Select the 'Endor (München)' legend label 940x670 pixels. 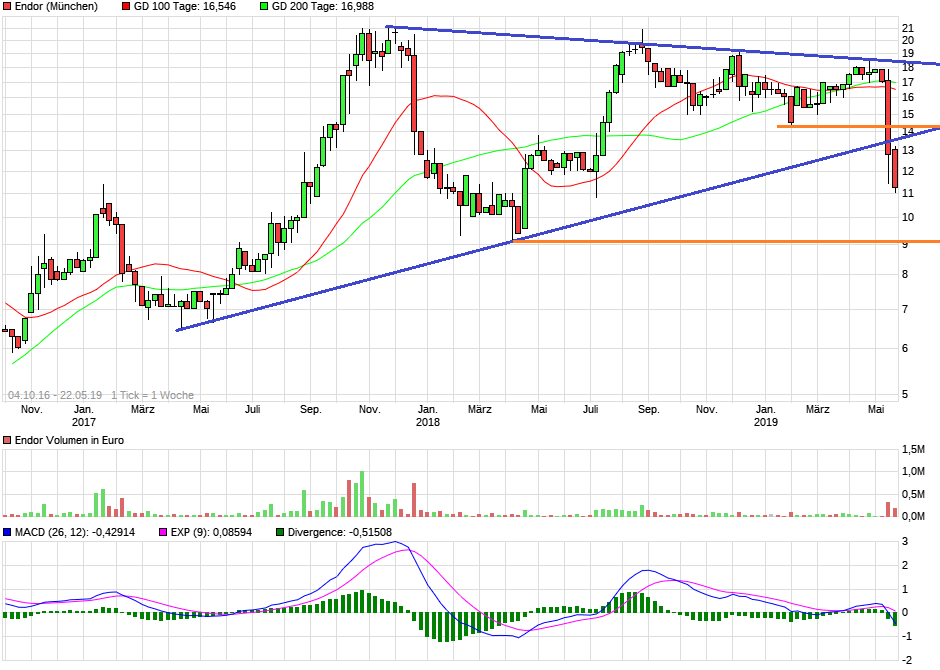coord(56,7)
